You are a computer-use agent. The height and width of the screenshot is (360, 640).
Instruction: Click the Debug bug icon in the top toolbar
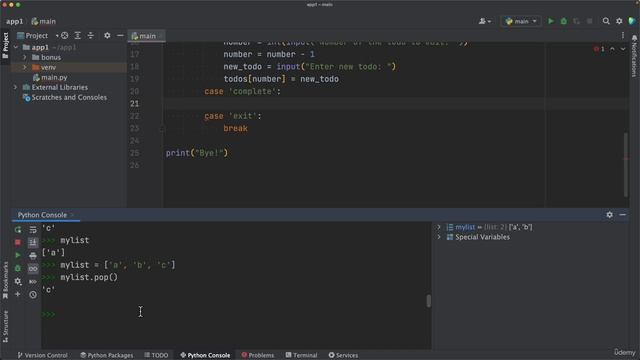point(564,21)
